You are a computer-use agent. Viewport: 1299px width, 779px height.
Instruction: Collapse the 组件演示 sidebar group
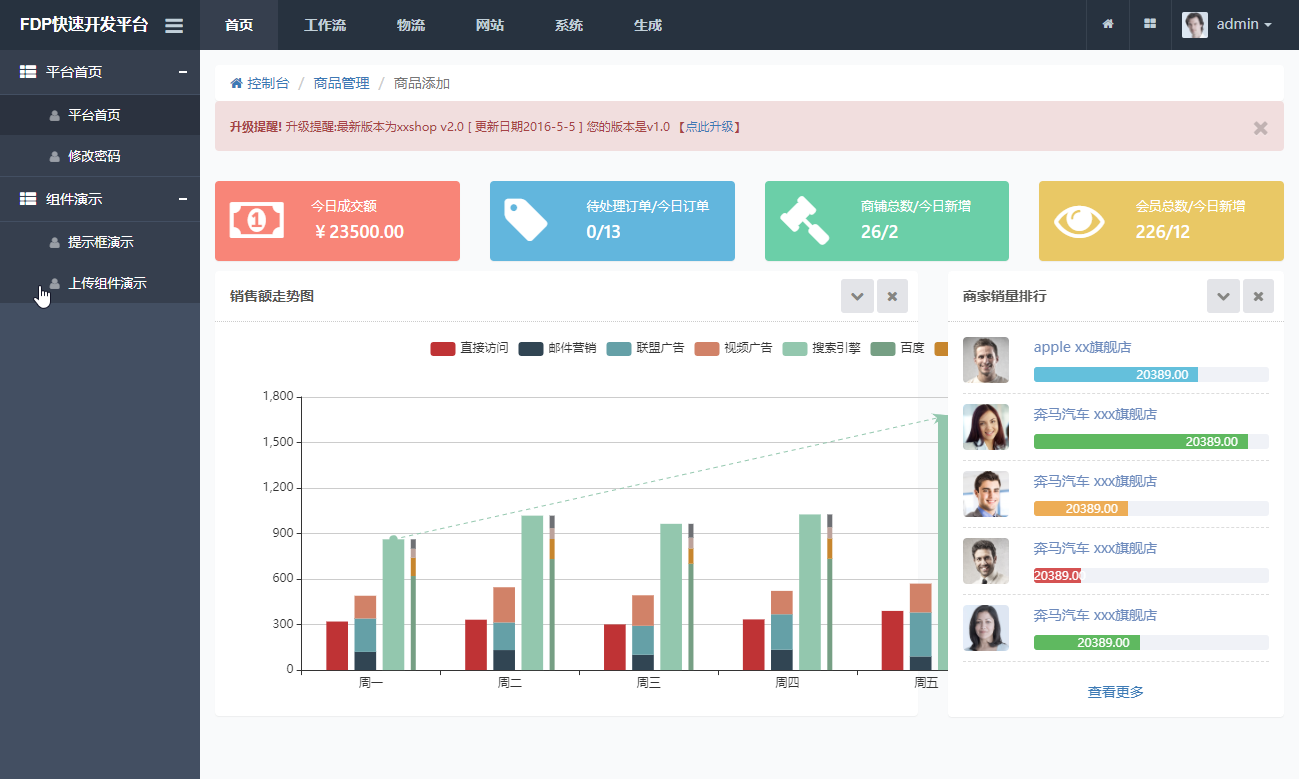(183, 199)
